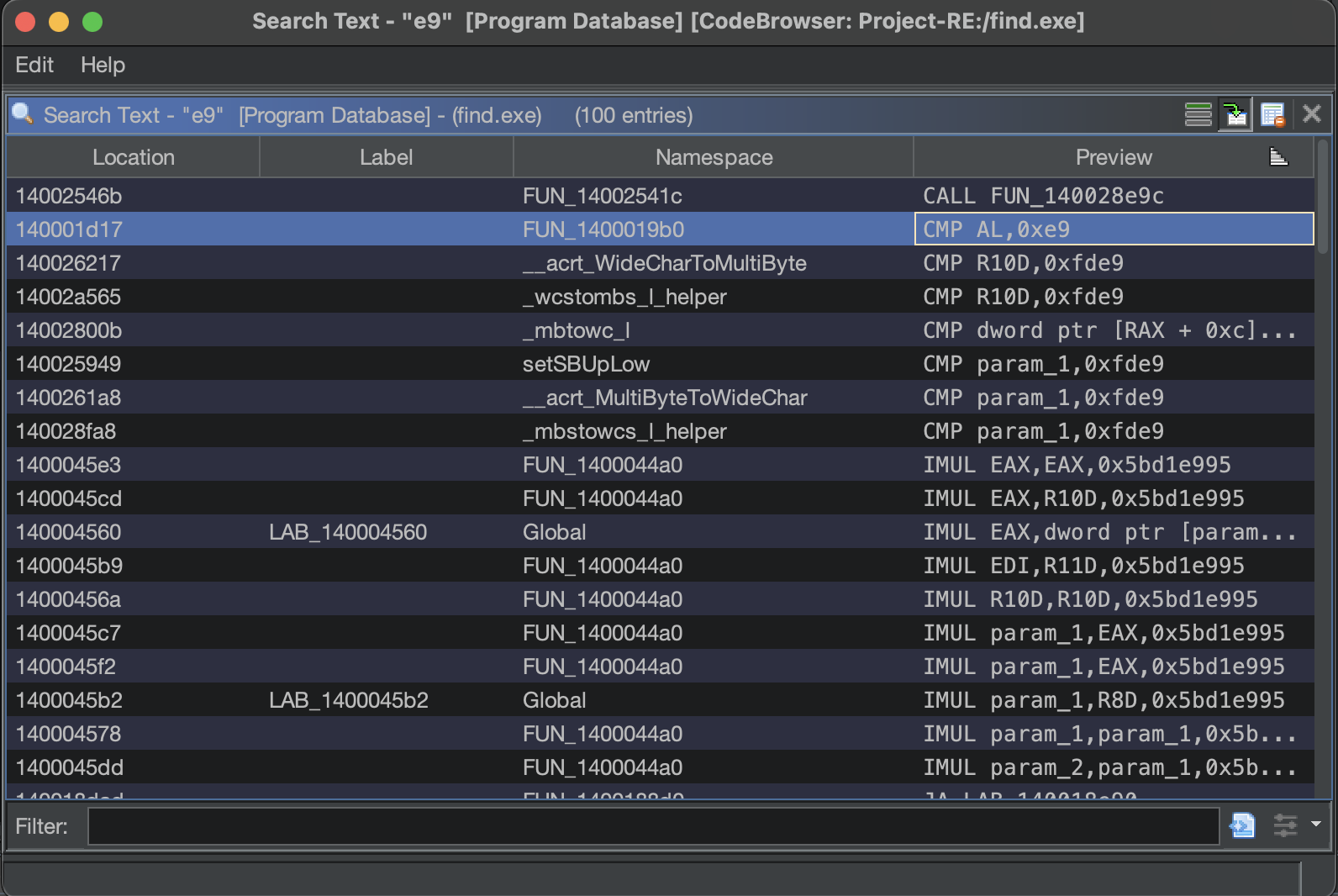Screen dimensions: 1338x896
Task: Select location 14000456a
Action: (x=68, y=599)
